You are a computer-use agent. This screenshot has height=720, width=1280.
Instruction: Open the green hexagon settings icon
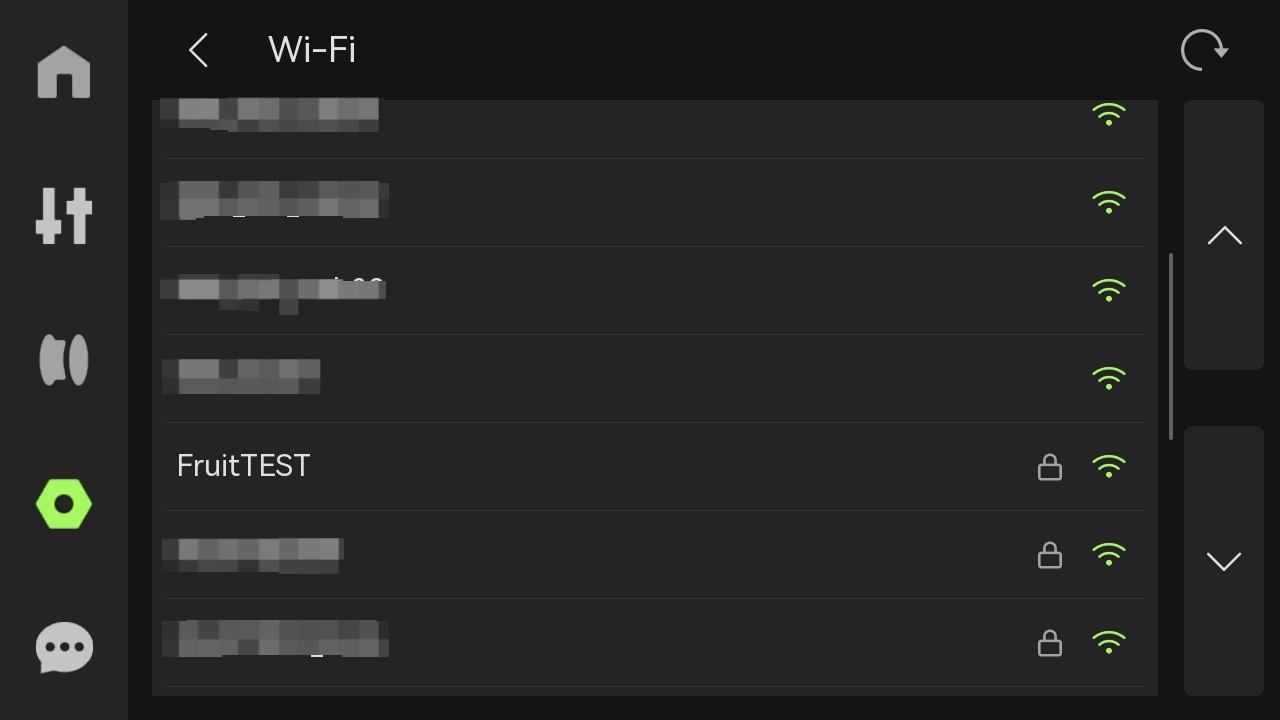[64, 504]
